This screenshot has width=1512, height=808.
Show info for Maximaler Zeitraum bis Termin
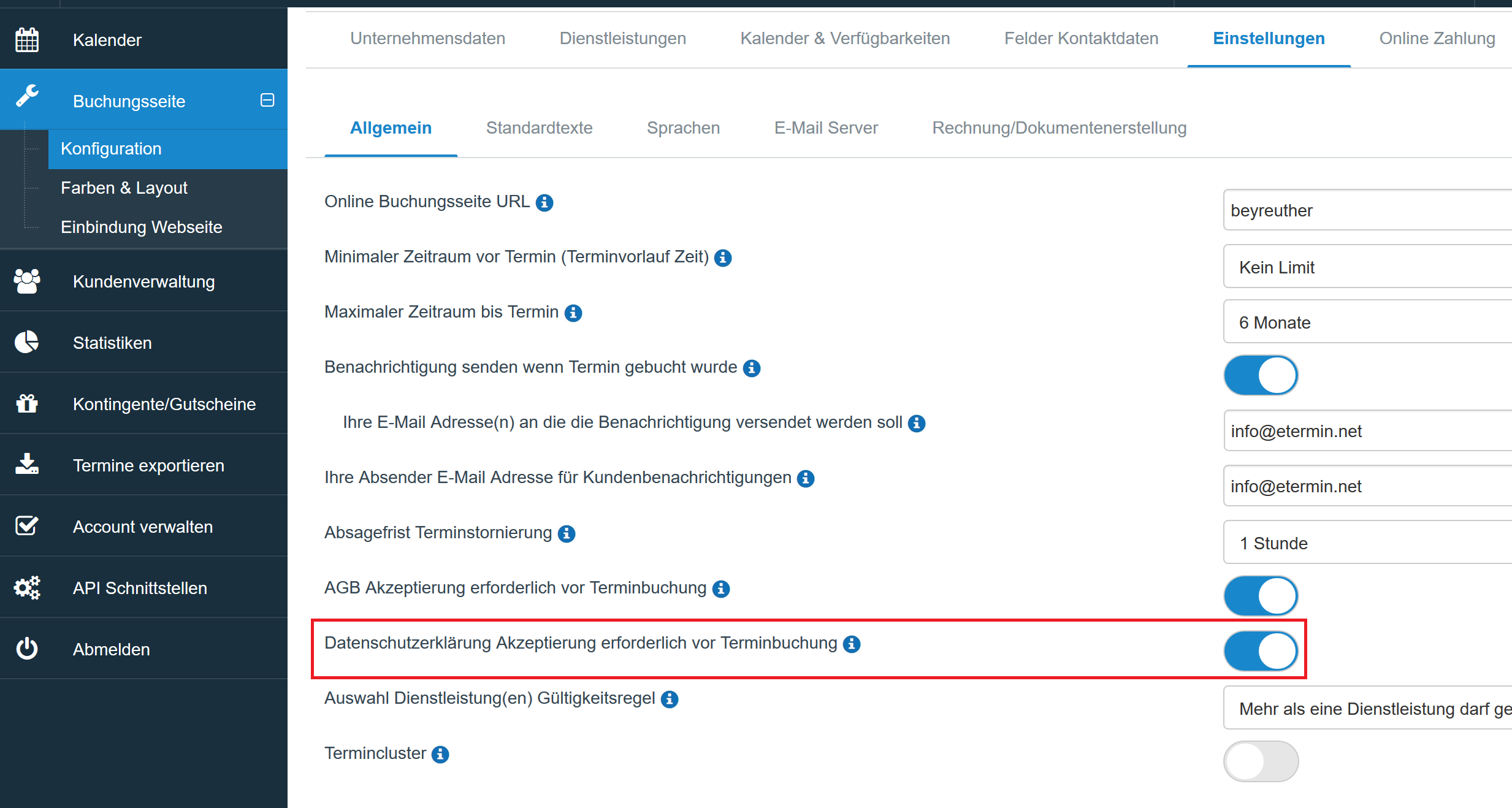point(573,313)
